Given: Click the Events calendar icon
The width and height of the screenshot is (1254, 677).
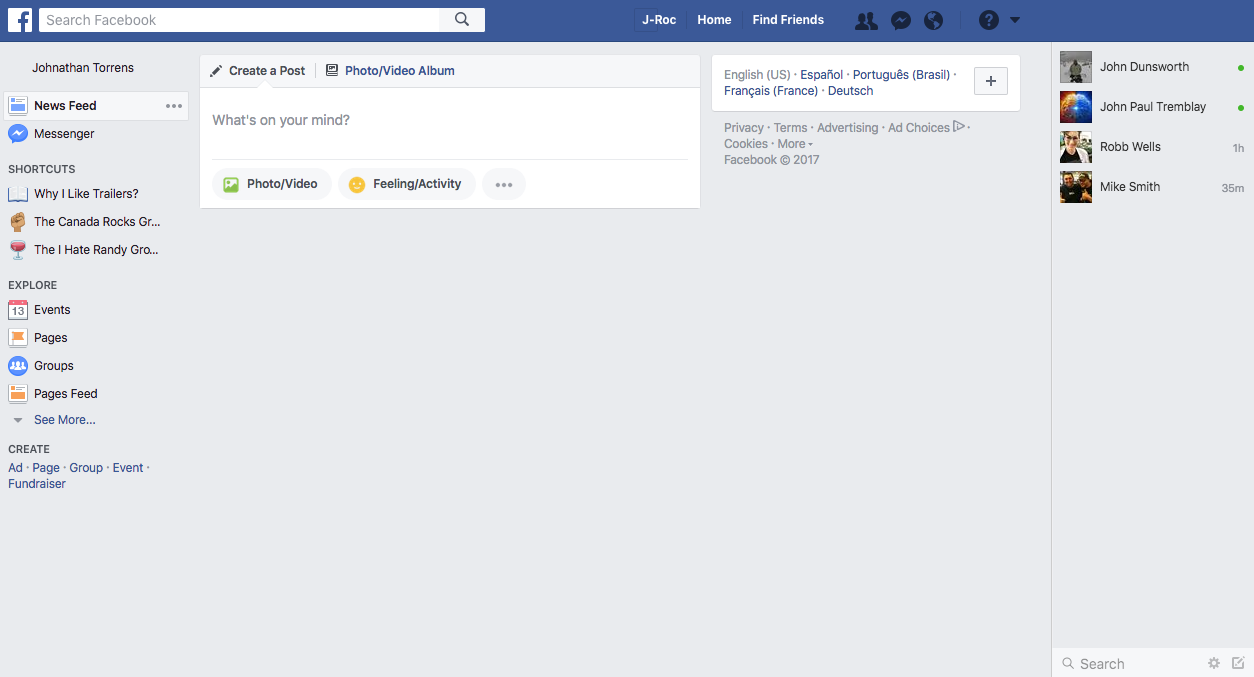Looking at the screenshot, I should (x=18, y=310).
